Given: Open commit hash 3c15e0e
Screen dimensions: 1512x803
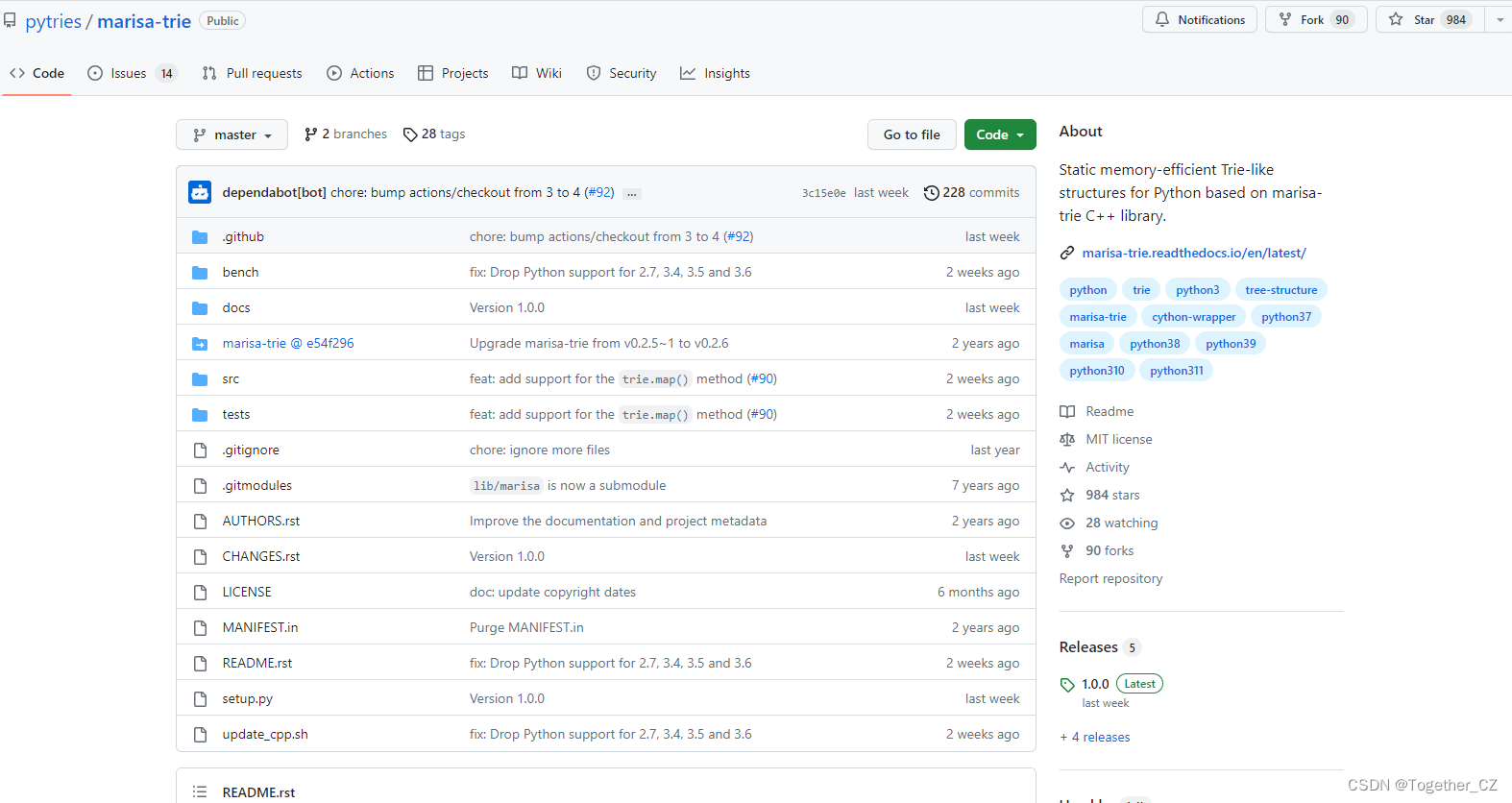Looking at the screenshot, I should (824, 193).
